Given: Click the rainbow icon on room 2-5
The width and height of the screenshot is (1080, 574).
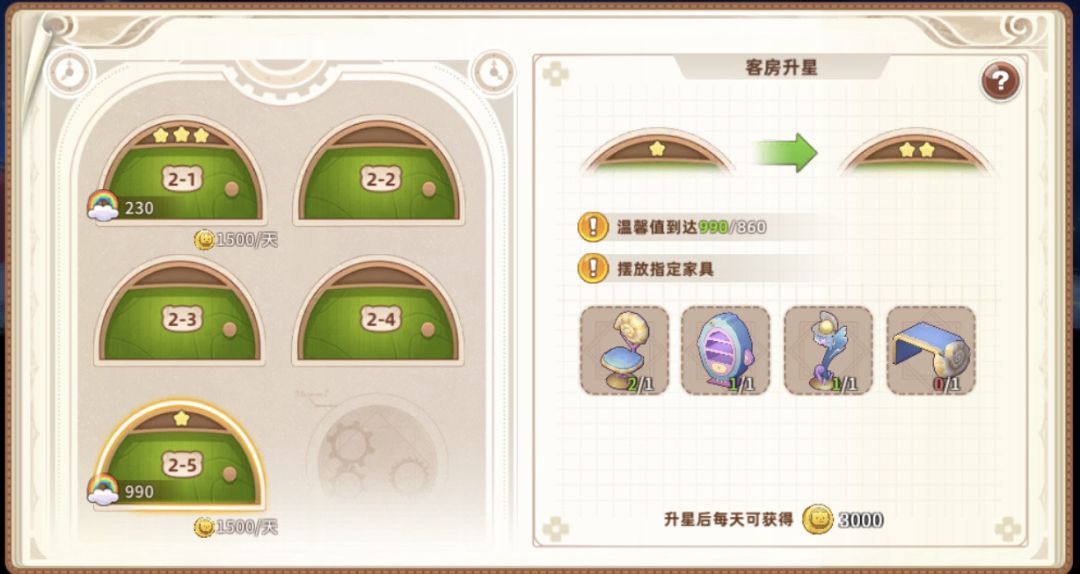Looking at the screenshot, I should point(103,489).
